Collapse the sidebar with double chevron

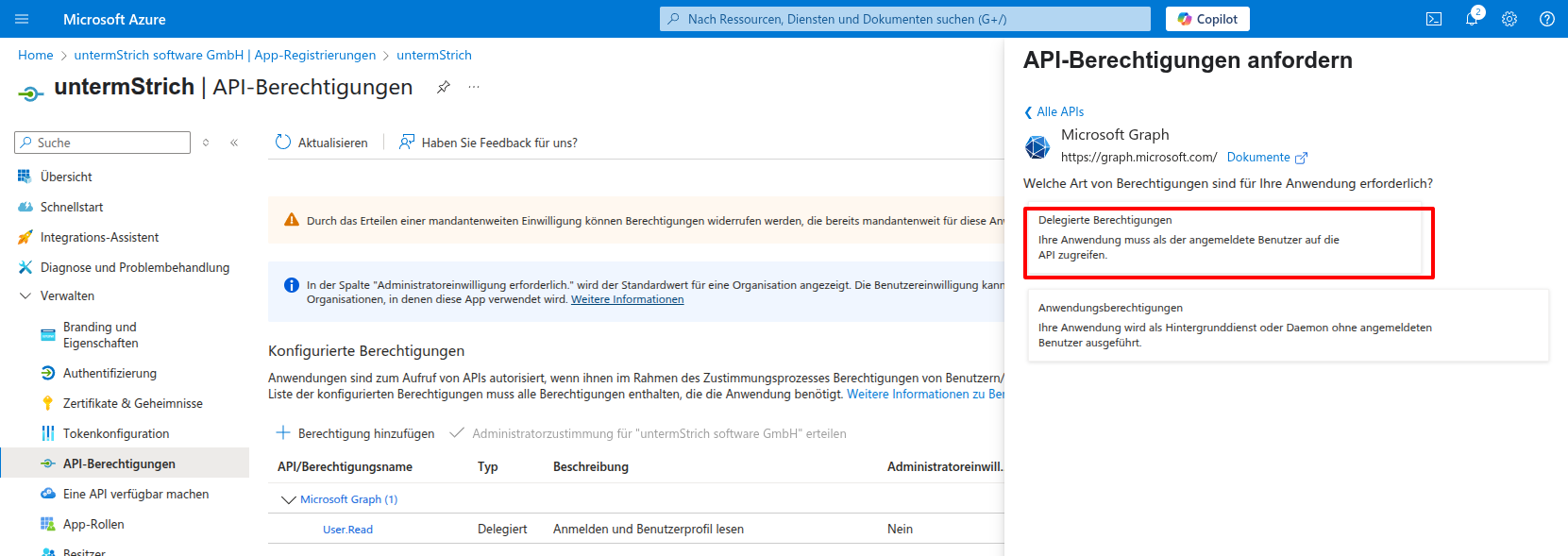[234, 143]
